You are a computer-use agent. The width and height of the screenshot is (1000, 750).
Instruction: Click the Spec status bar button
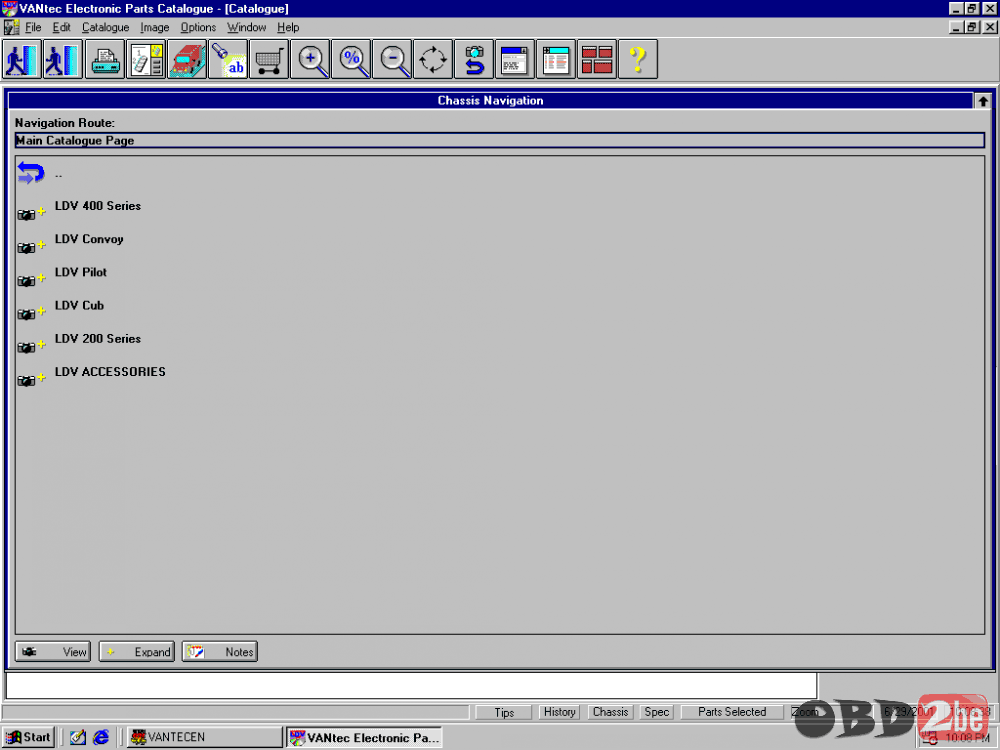[x=656, y=712]
